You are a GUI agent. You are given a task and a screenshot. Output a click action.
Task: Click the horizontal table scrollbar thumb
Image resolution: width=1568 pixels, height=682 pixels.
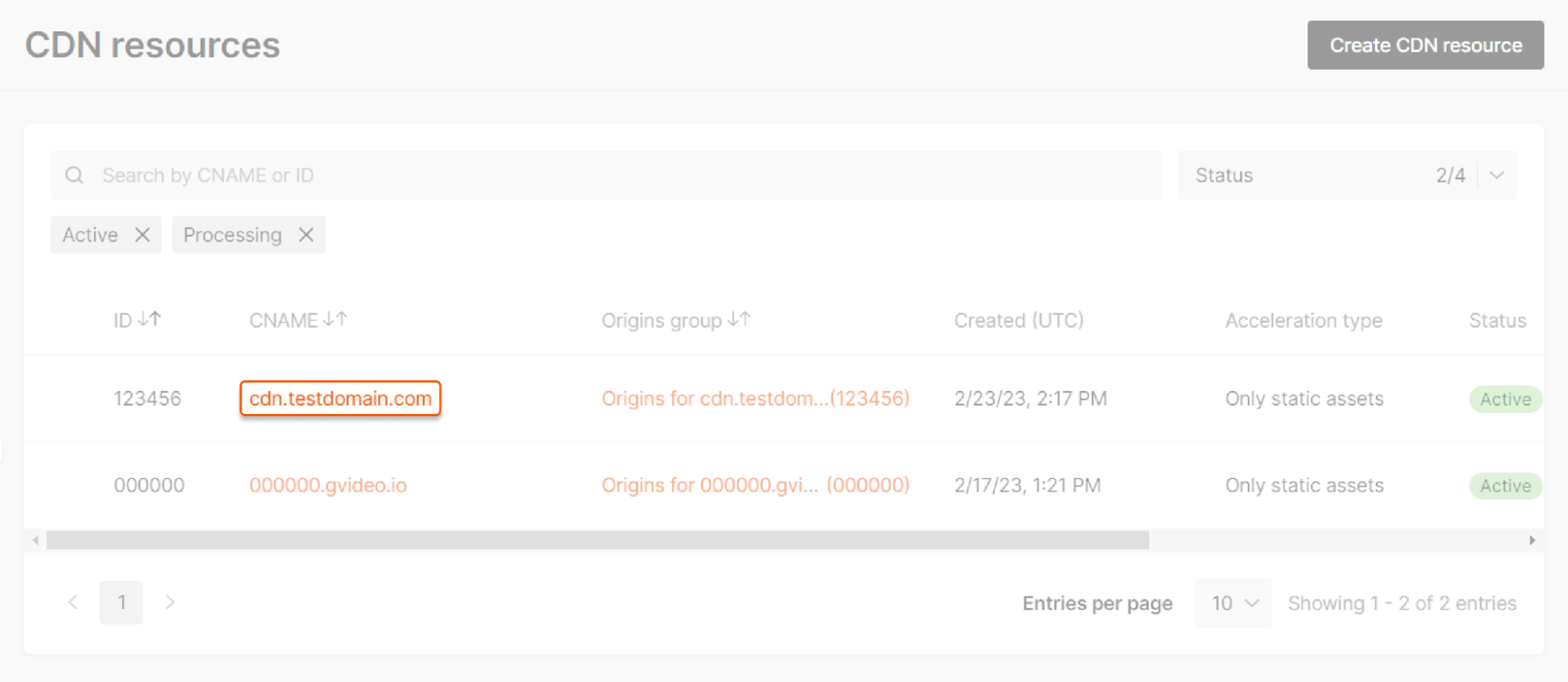point(598,540)
